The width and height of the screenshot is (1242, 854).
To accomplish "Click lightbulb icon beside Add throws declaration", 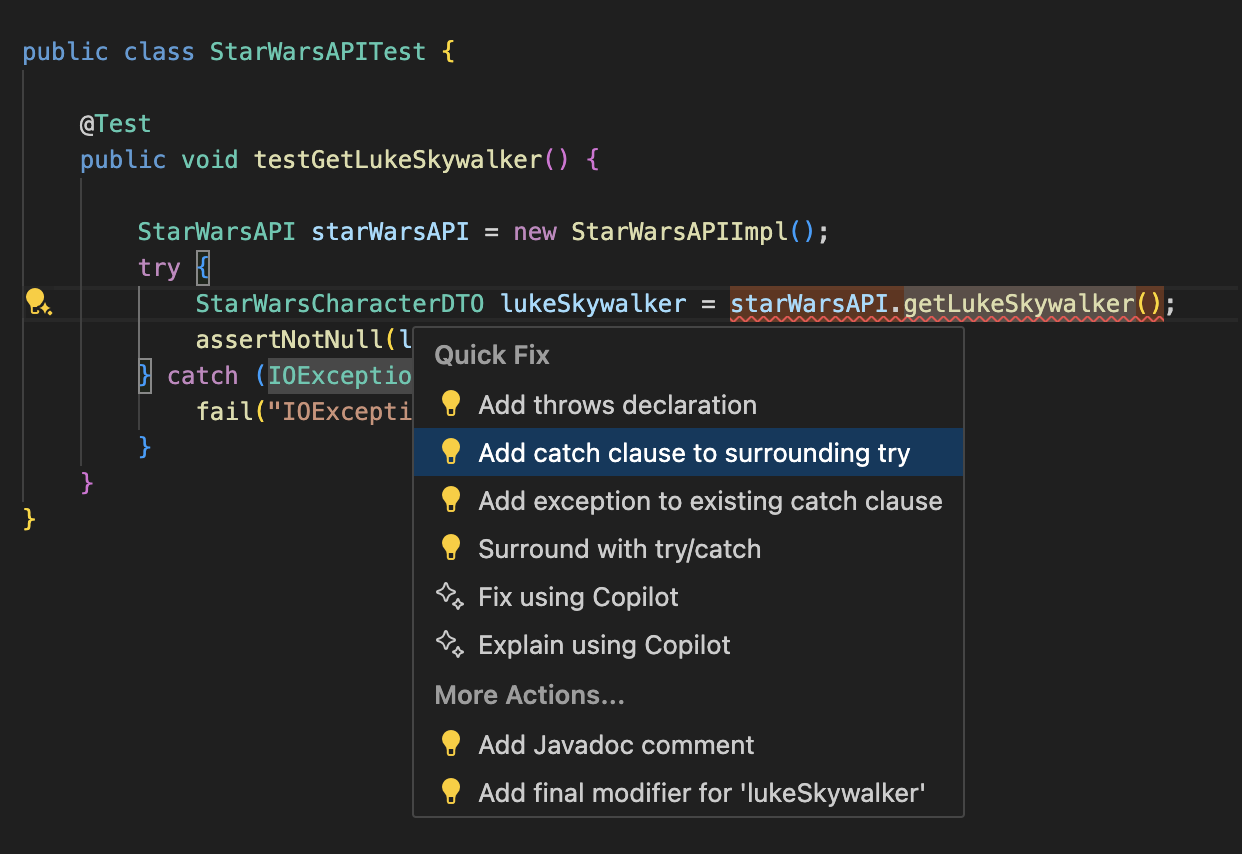I will pos(451,404).
